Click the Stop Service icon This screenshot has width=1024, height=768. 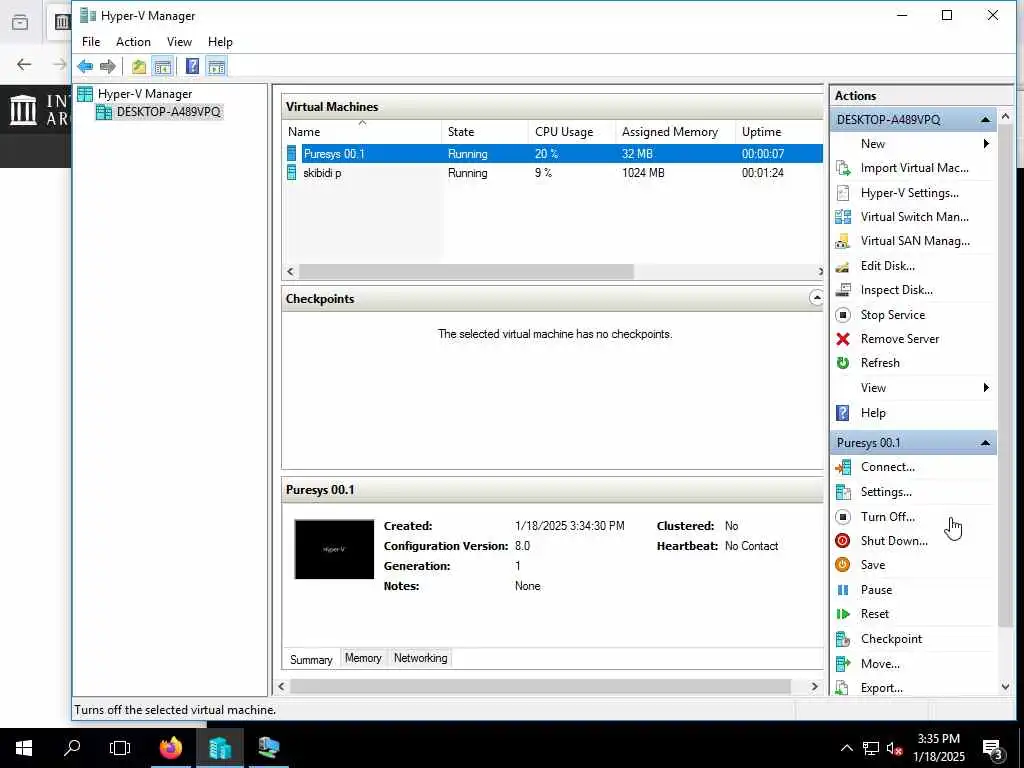click(843, 315)
